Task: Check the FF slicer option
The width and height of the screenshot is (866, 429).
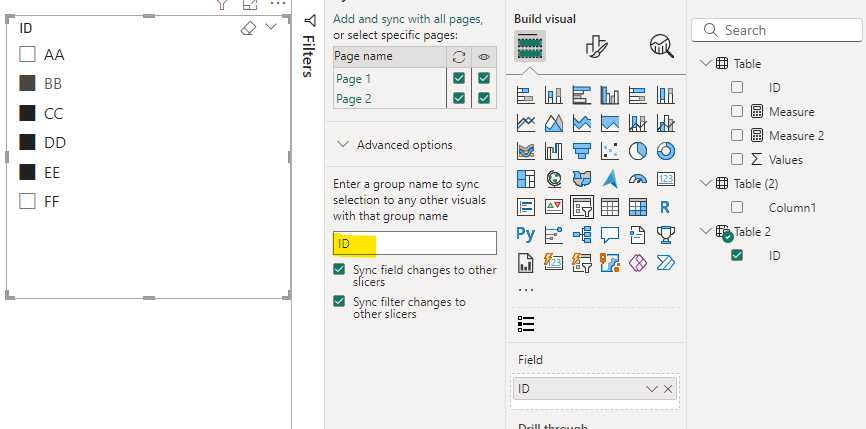Action: tap(27, 202)
